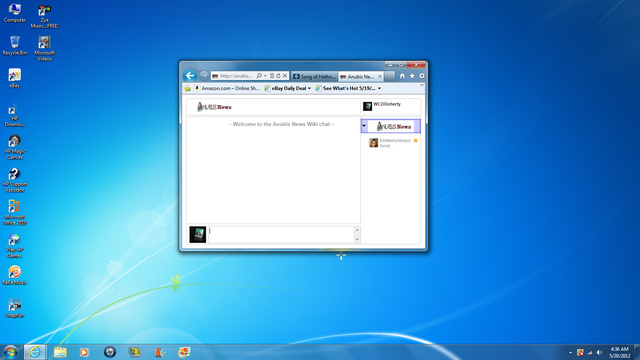Click inside the chat message input box
640x360 pixels.
tap(281, 235)
